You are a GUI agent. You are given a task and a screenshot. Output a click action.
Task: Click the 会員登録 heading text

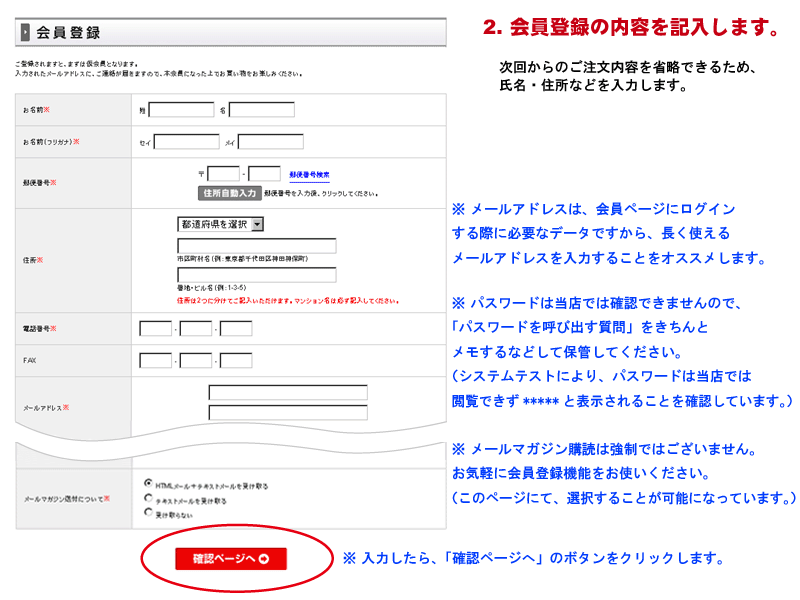[x=68, y=33]
